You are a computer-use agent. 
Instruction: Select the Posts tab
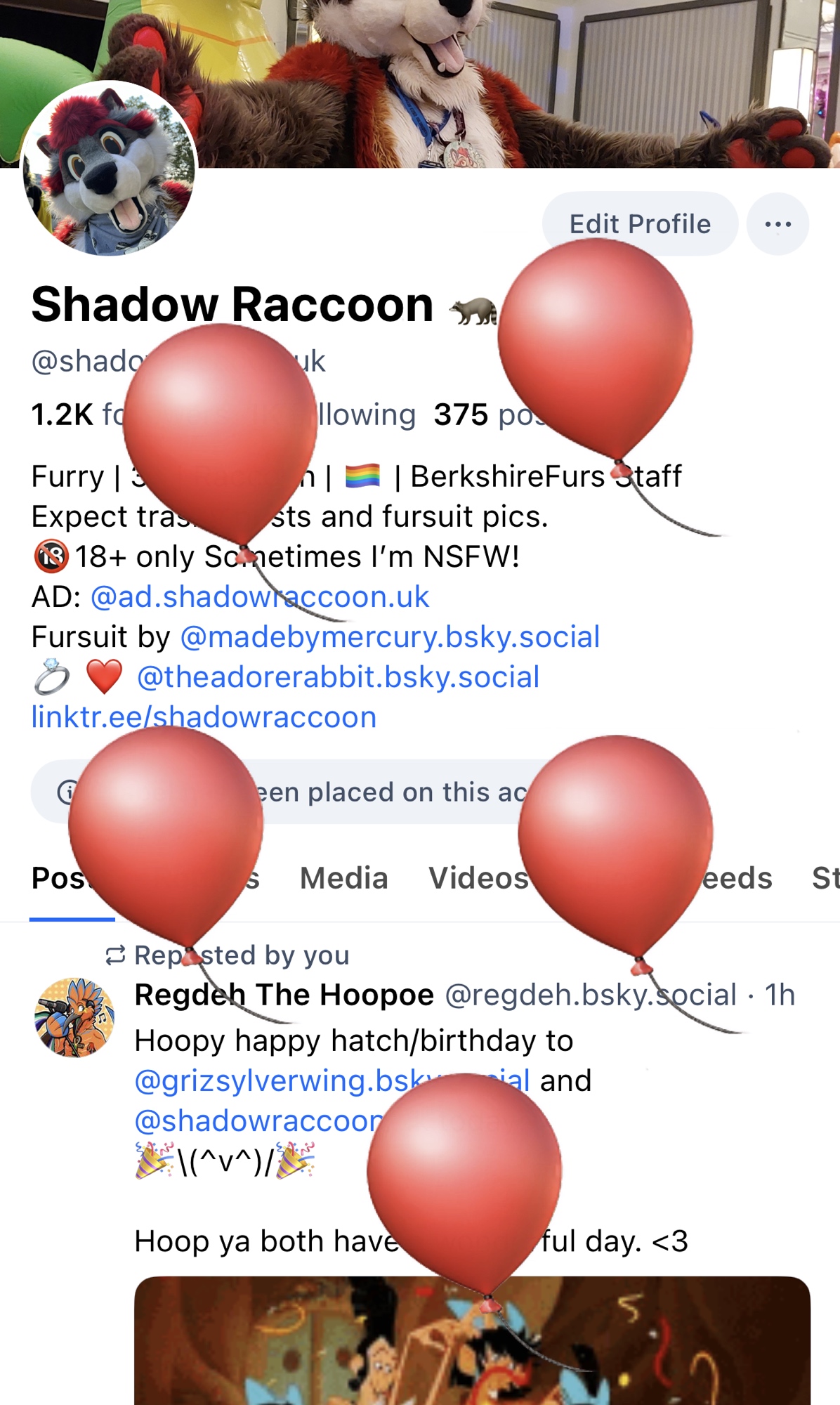[x=58, y=878]
